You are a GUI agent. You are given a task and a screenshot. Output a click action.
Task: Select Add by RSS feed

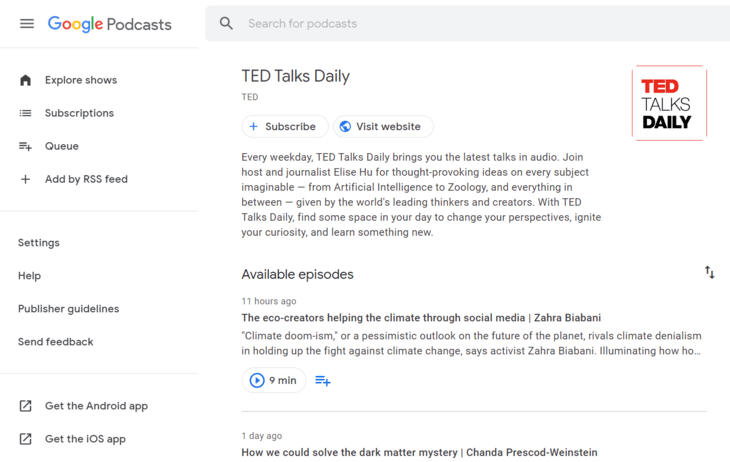point(86,179)
